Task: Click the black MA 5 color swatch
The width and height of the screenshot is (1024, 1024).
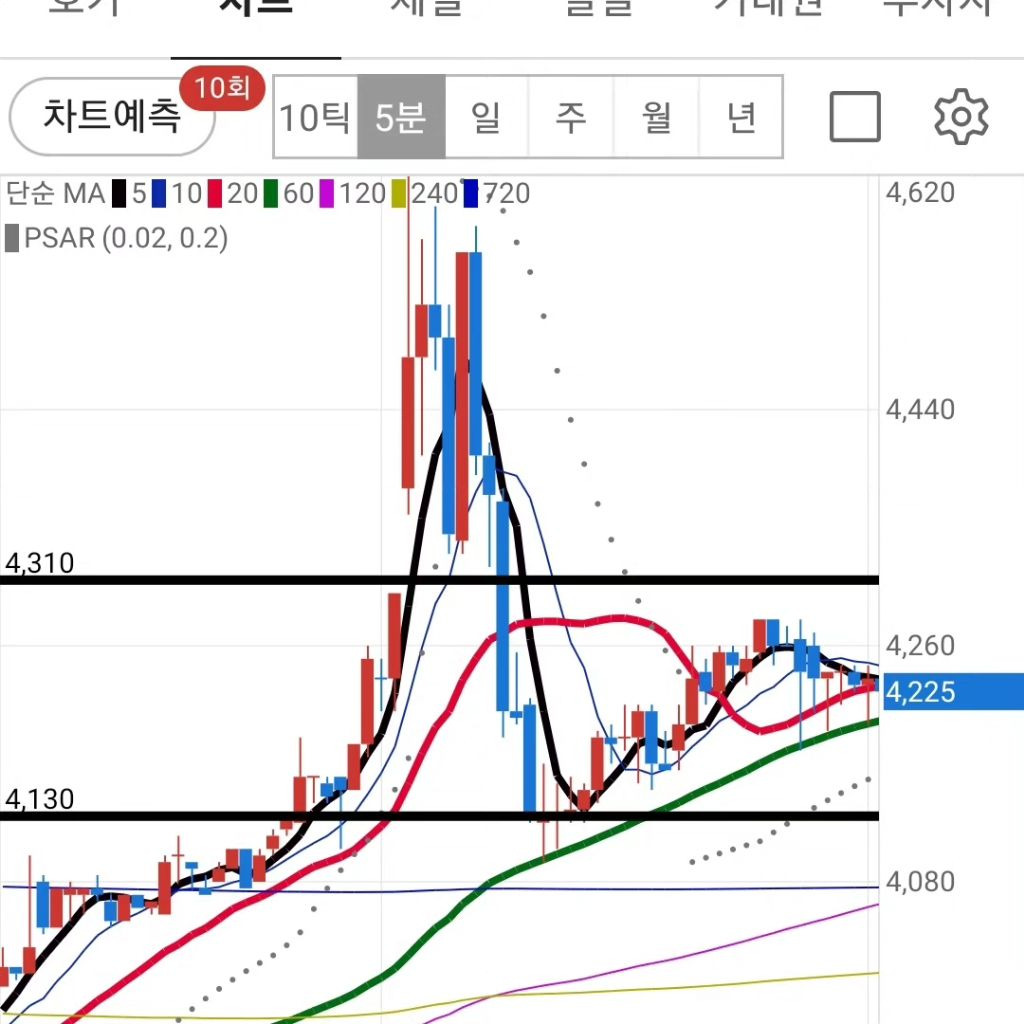Action: point(119,194)
